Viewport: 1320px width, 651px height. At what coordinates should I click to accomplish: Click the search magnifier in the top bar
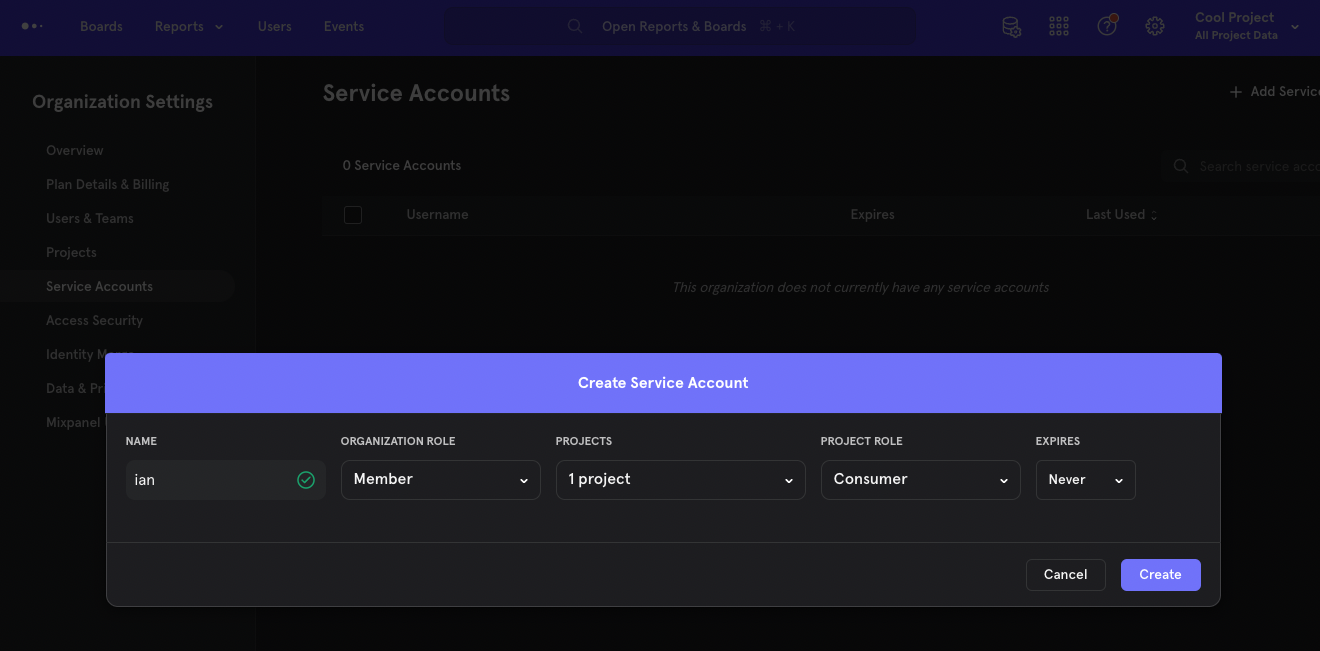point(575,26)
